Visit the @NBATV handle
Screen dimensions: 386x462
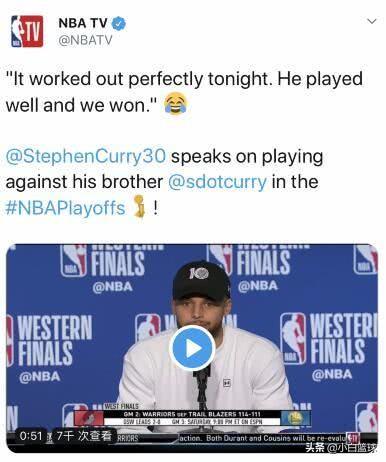point(85,40)
